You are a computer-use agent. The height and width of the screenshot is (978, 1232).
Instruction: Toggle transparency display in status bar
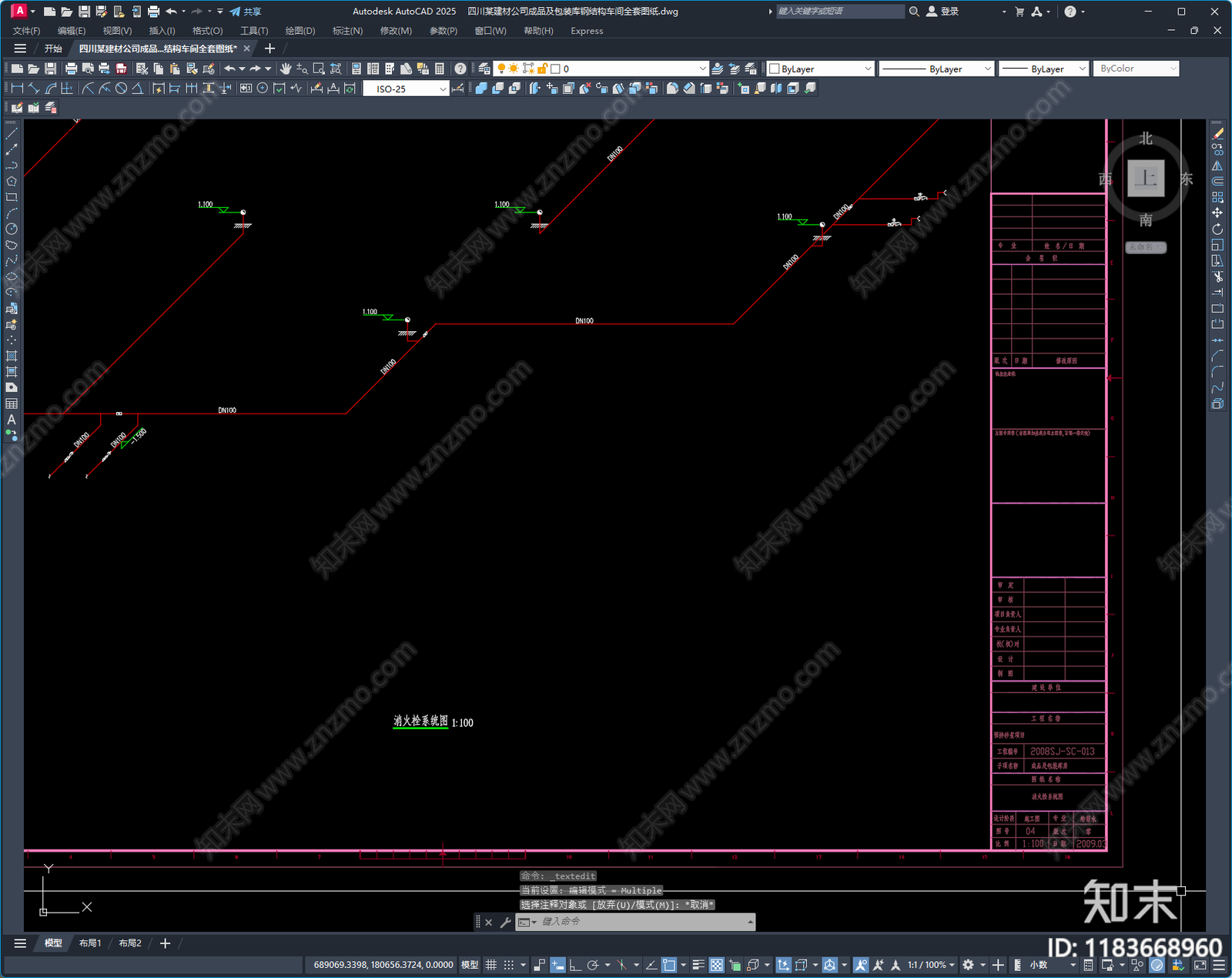pos(716,965)
